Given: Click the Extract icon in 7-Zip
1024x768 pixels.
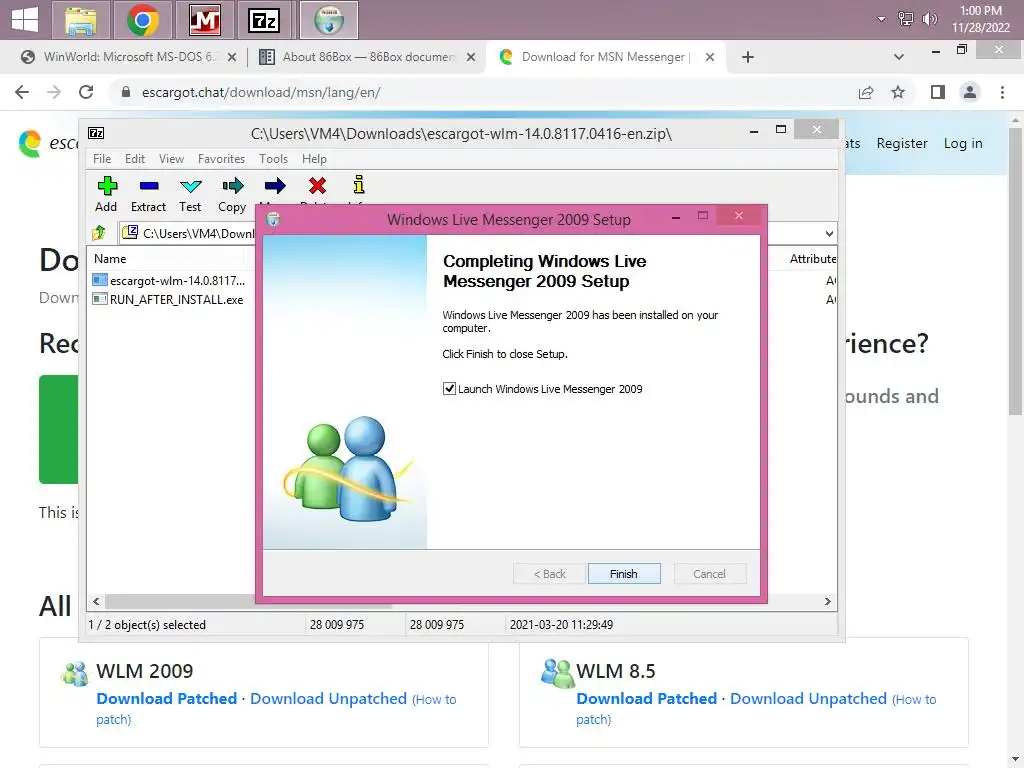Looking at the screenshot, I should [x=149, y=187].
